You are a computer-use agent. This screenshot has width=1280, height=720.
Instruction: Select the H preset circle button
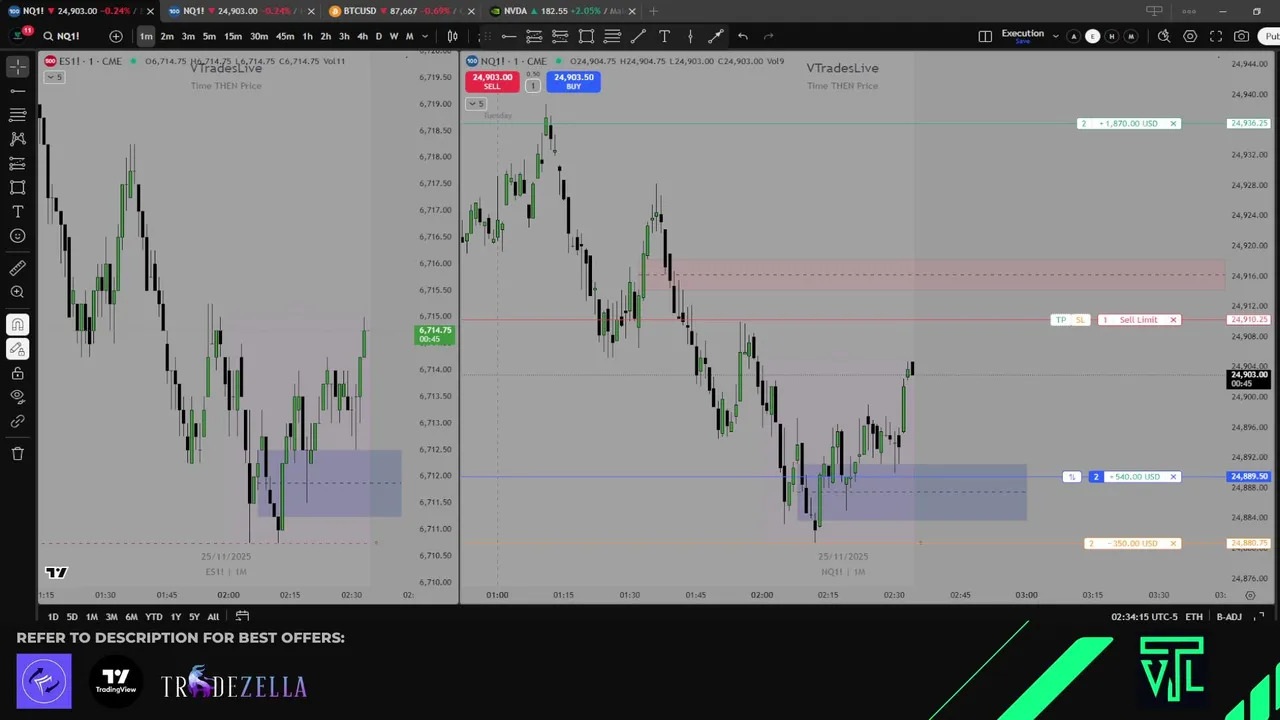1111,36
